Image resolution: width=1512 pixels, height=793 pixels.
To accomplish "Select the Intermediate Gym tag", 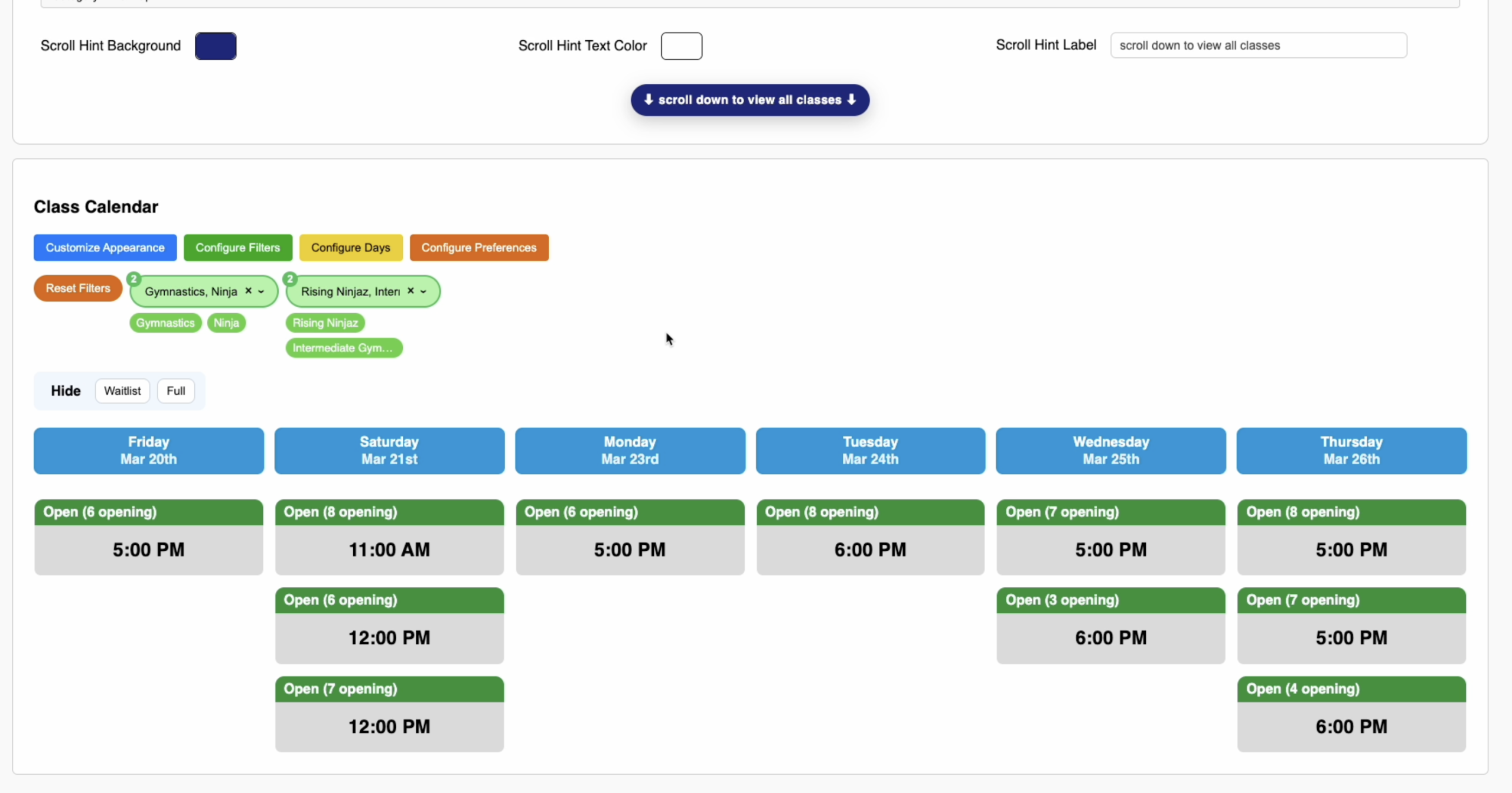I will tap(344, 347).
